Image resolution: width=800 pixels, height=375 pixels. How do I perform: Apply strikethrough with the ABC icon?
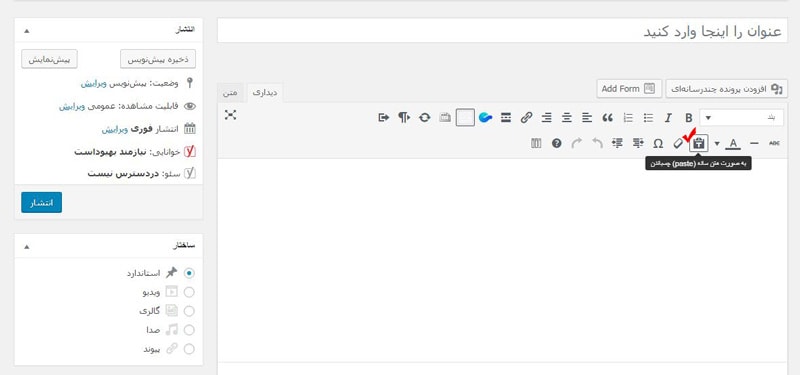pyautogui.click(x=774, y=143)
